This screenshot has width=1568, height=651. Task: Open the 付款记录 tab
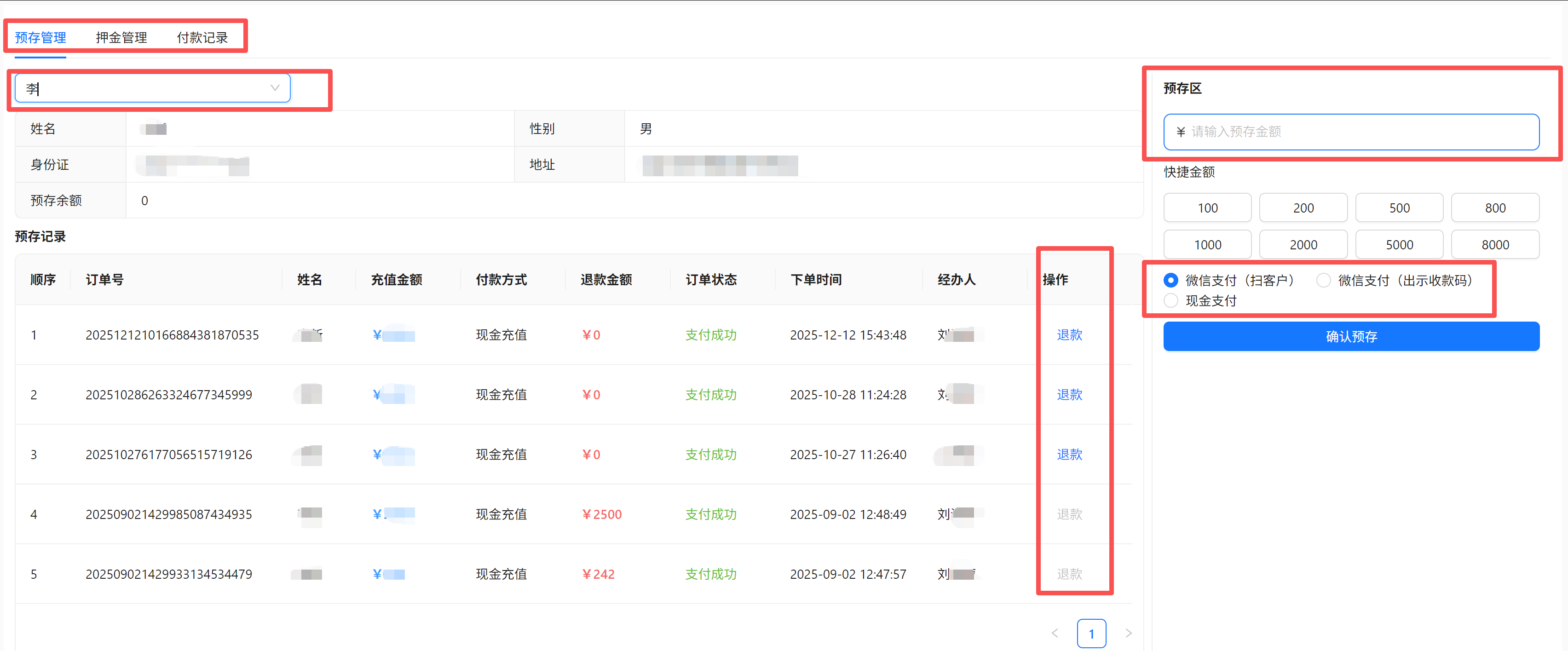pyautogui.click(x=202, y=38)
